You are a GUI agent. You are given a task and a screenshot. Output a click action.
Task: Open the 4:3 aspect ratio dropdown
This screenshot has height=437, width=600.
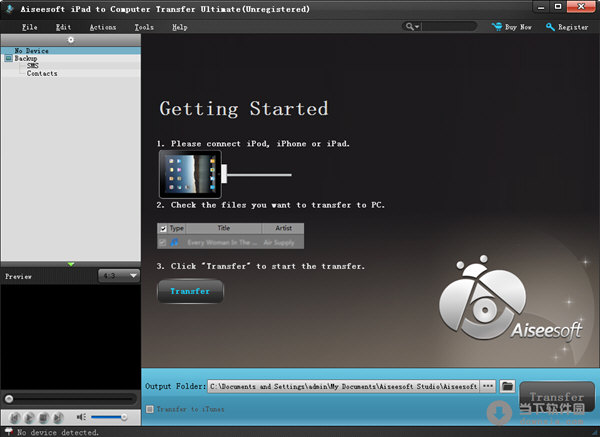119,276
